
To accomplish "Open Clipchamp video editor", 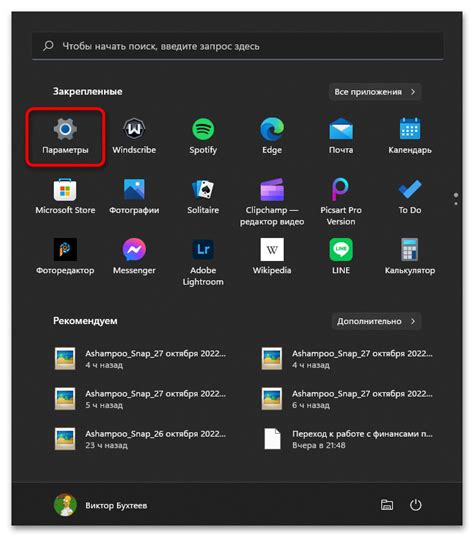I will coord(272,202).
